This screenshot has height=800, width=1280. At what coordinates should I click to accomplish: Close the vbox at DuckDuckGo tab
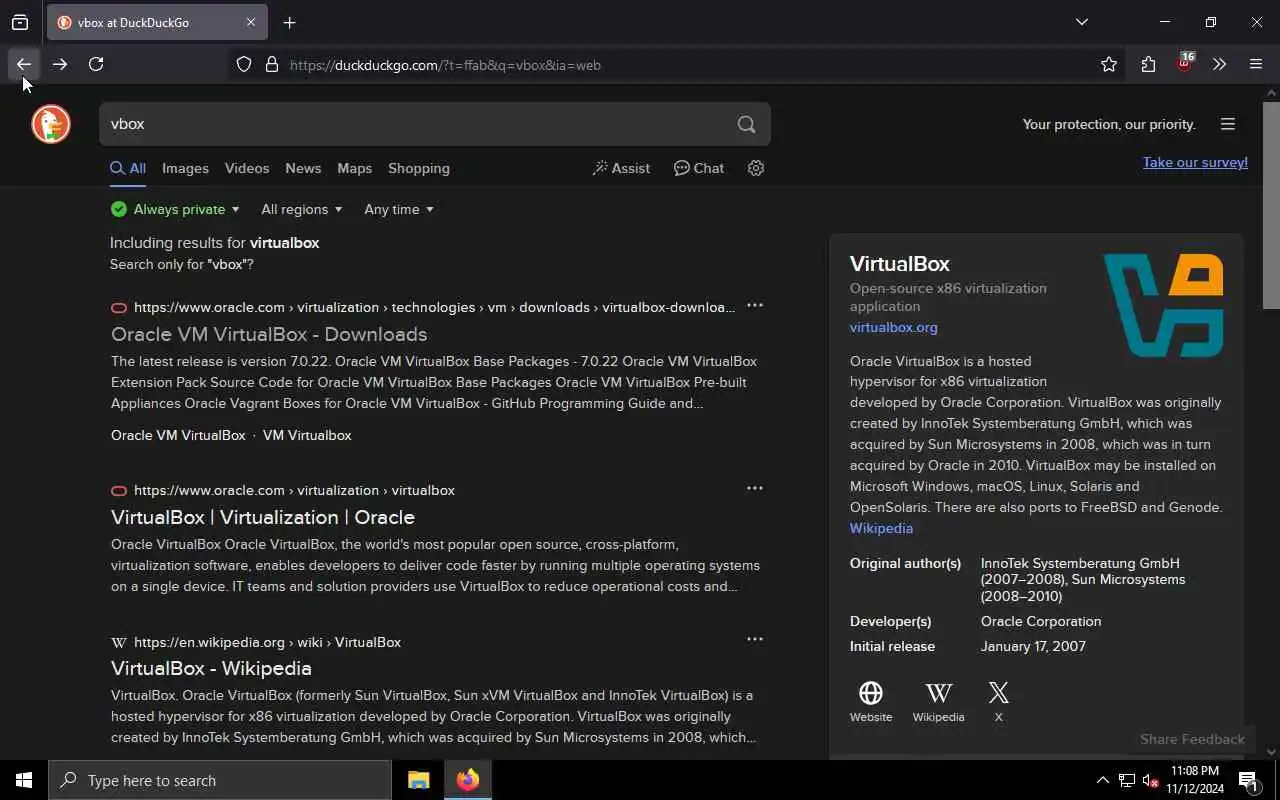point(251,22)
